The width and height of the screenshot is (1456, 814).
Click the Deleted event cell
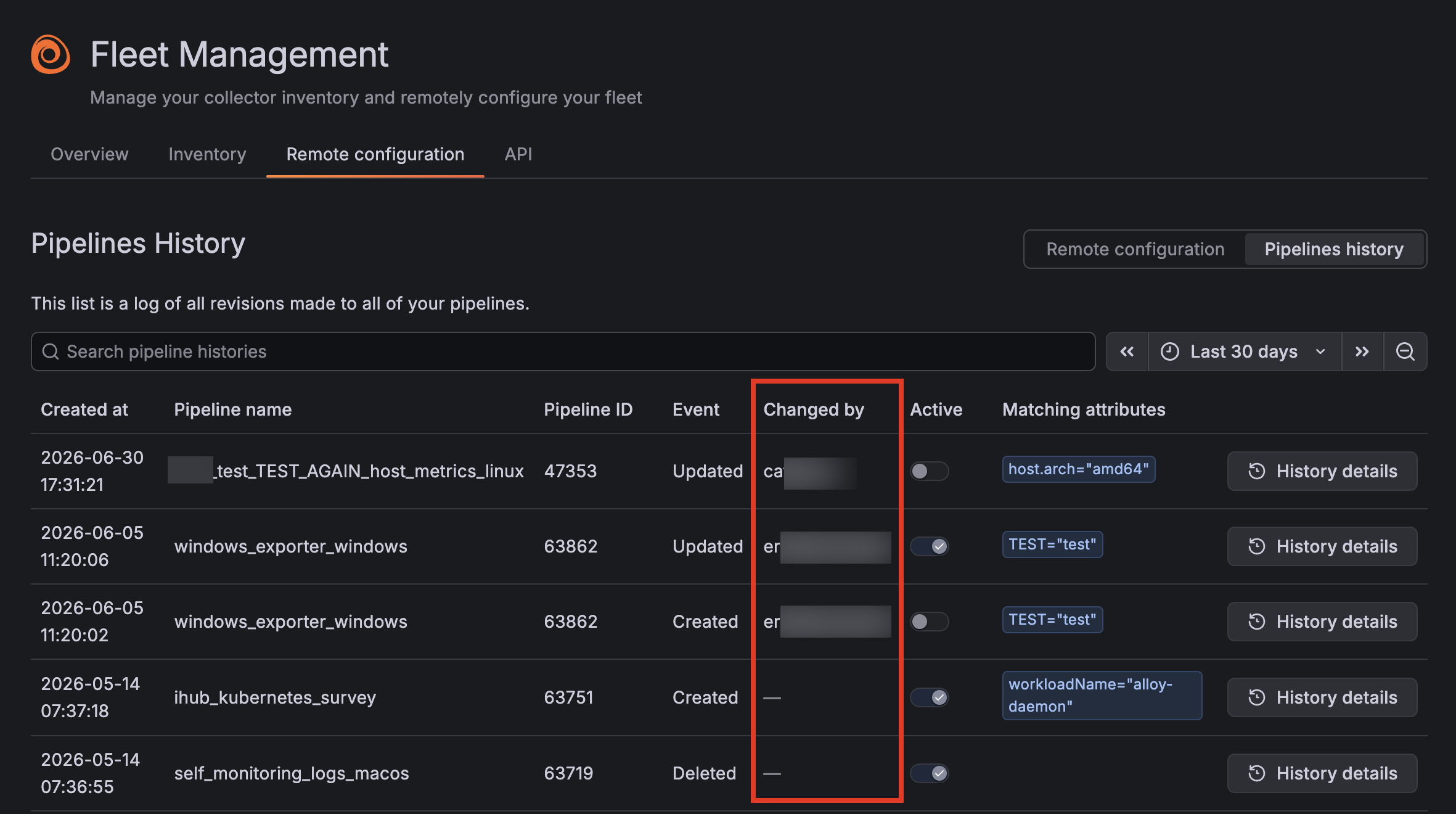[704, 773]
